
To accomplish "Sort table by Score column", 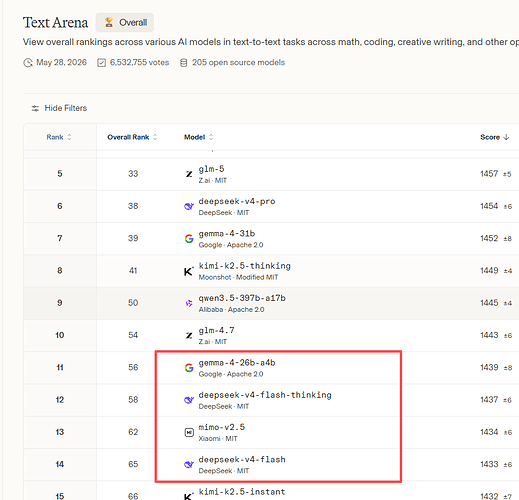I will (495, 137).
